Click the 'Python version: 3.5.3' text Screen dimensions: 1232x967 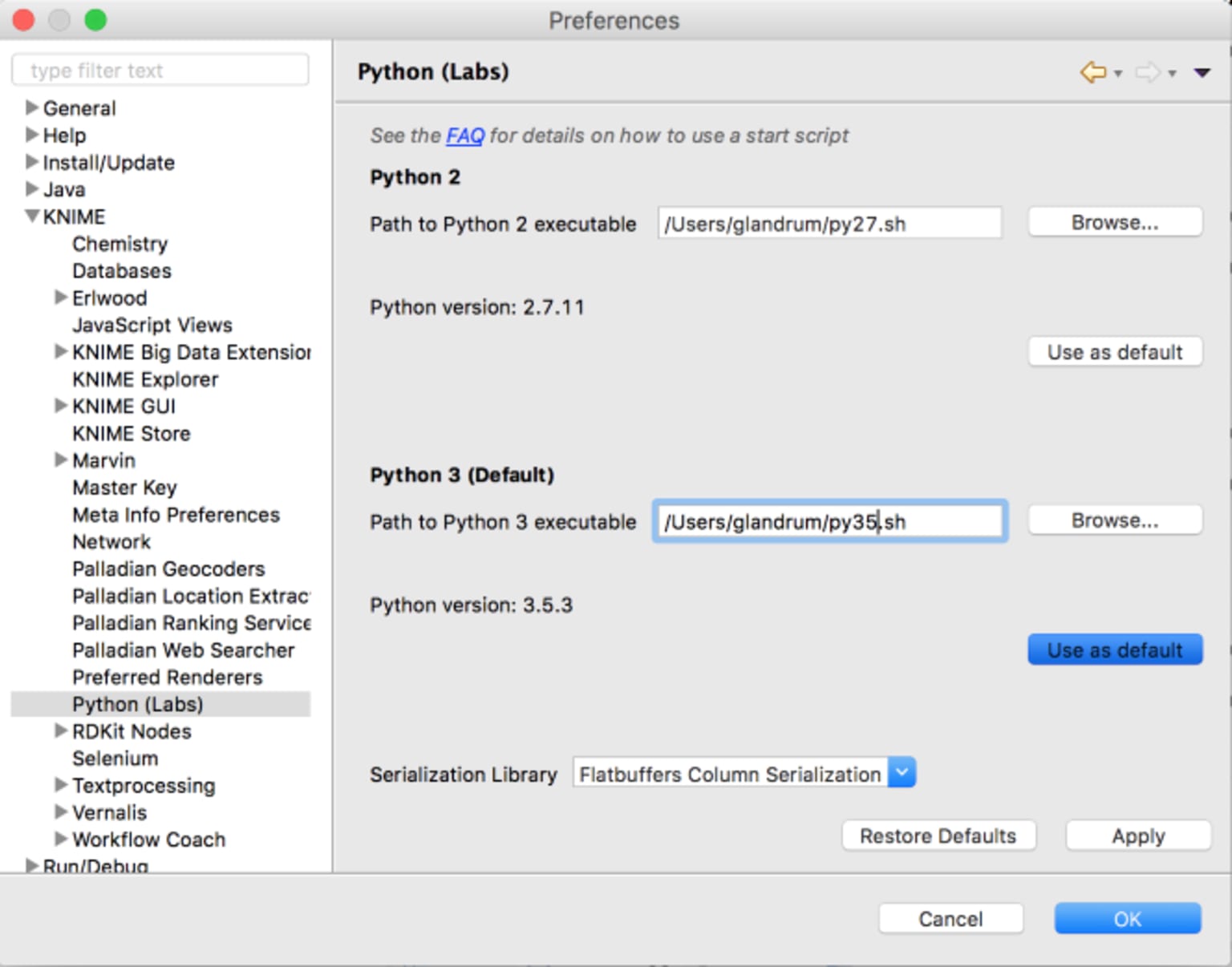tap(472, 605)
